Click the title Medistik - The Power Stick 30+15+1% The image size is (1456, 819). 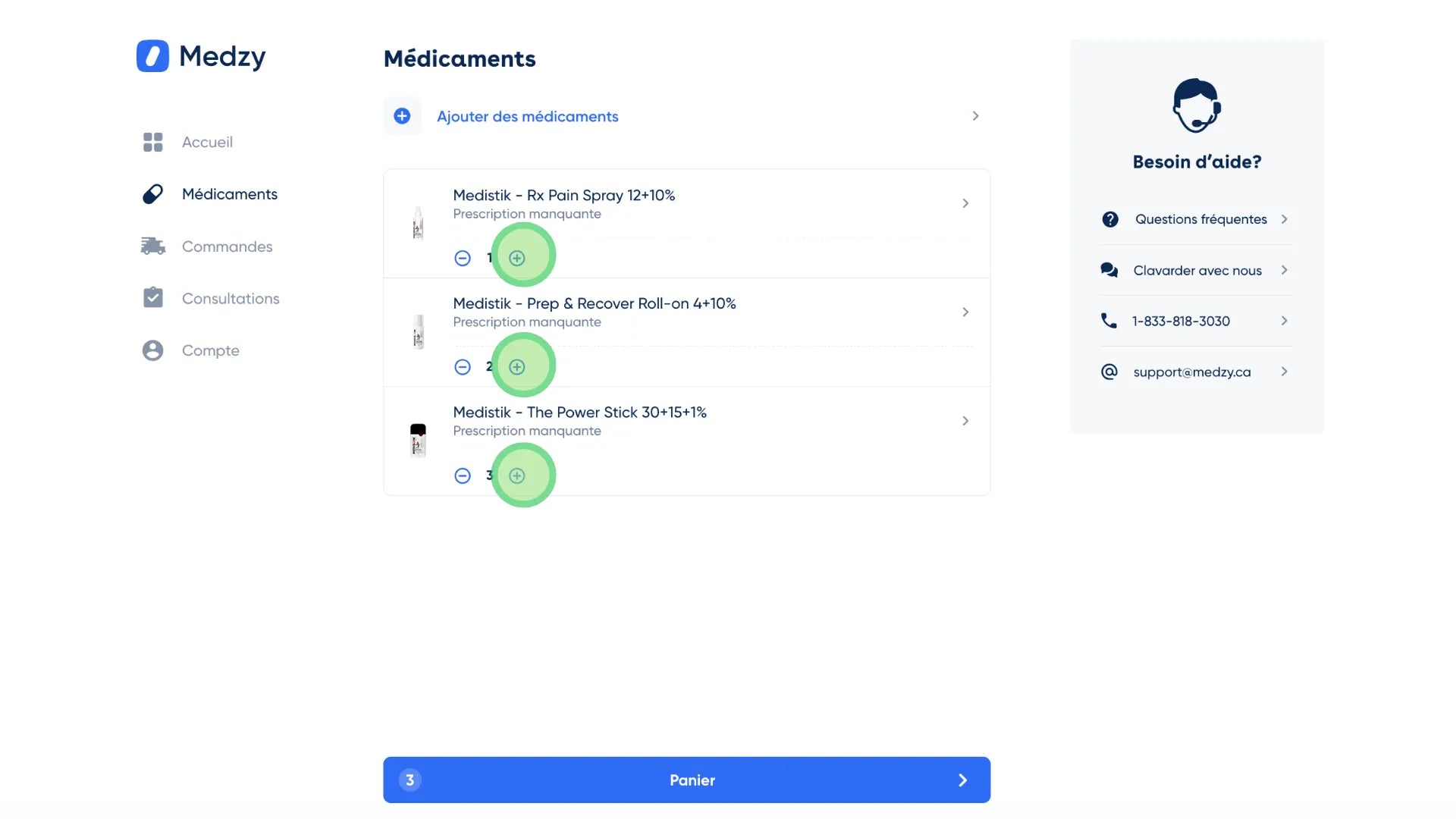(x=580, y=412)
